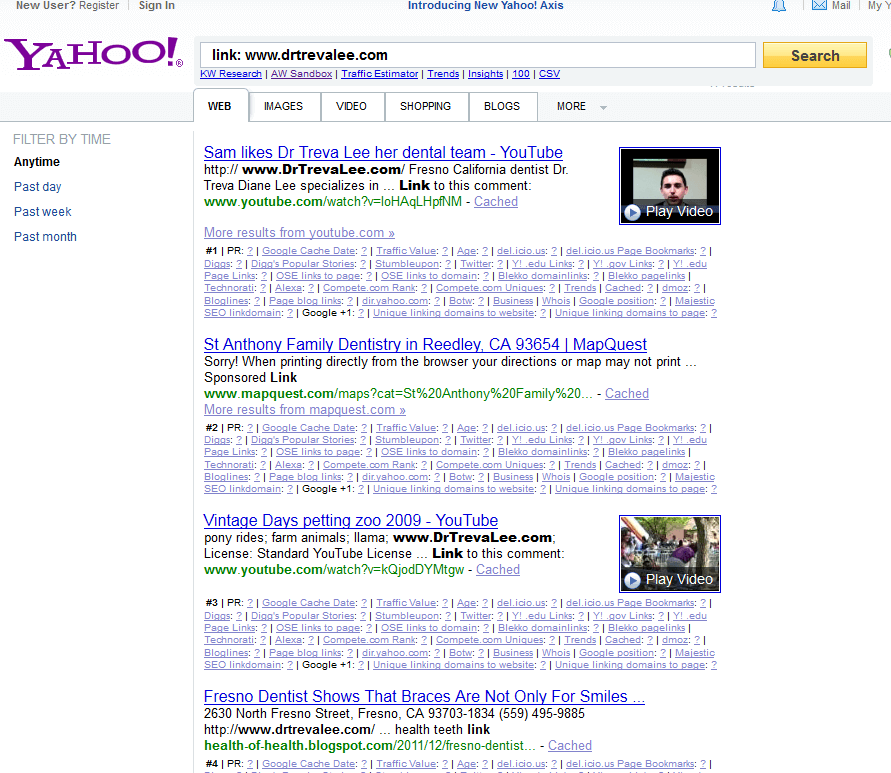Open the Vintage Days petting zoo video thumbnail
The image size is (891, 773).
[x=670, y=554]
